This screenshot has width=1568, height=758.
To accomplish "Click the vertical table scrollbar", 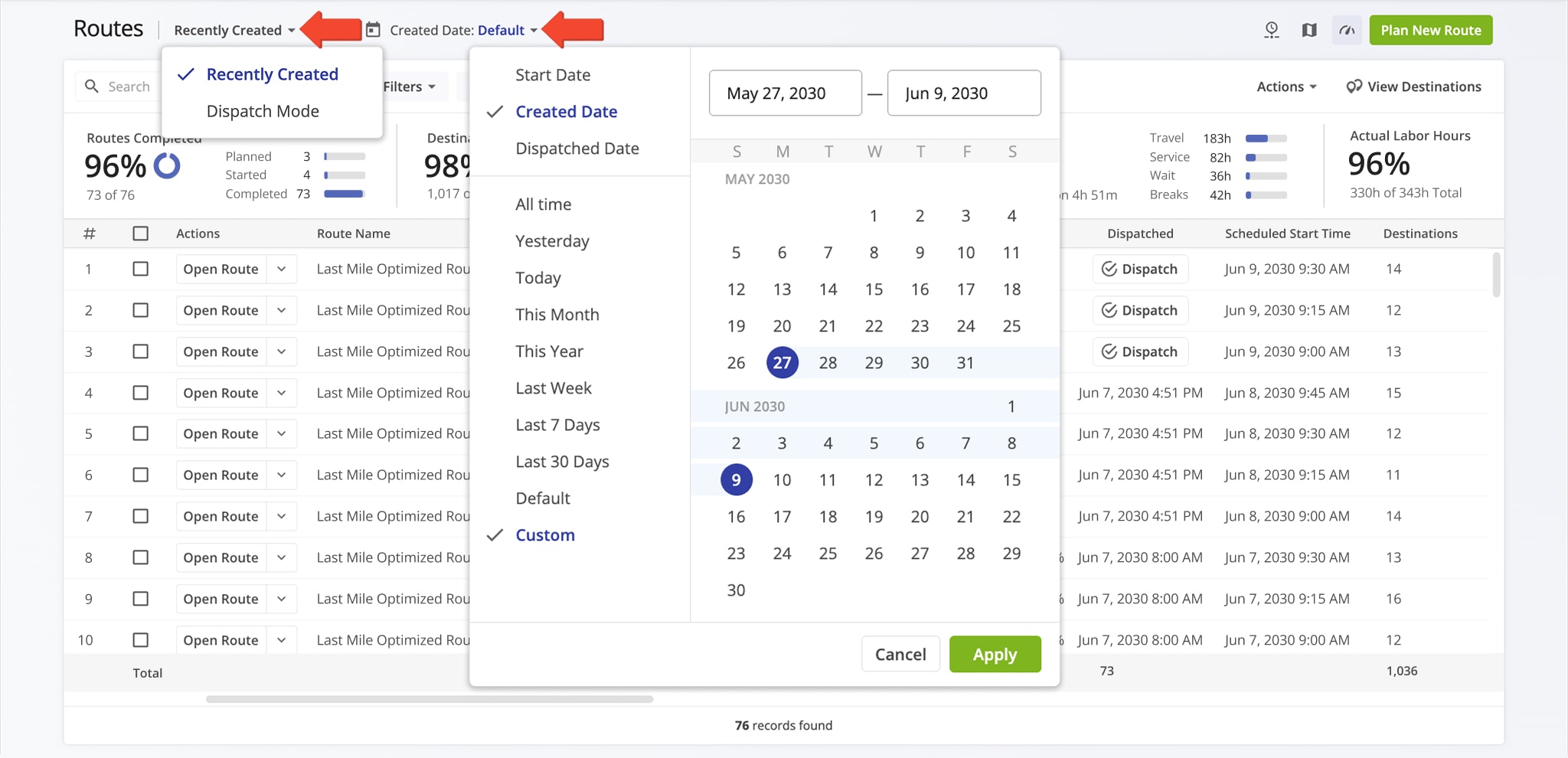I will click(x=1496, y=275).
